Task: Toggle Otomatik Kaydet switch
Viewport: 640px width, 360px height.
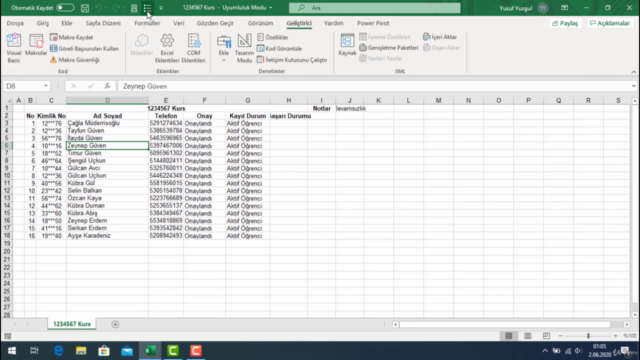Action: (65, 8)
